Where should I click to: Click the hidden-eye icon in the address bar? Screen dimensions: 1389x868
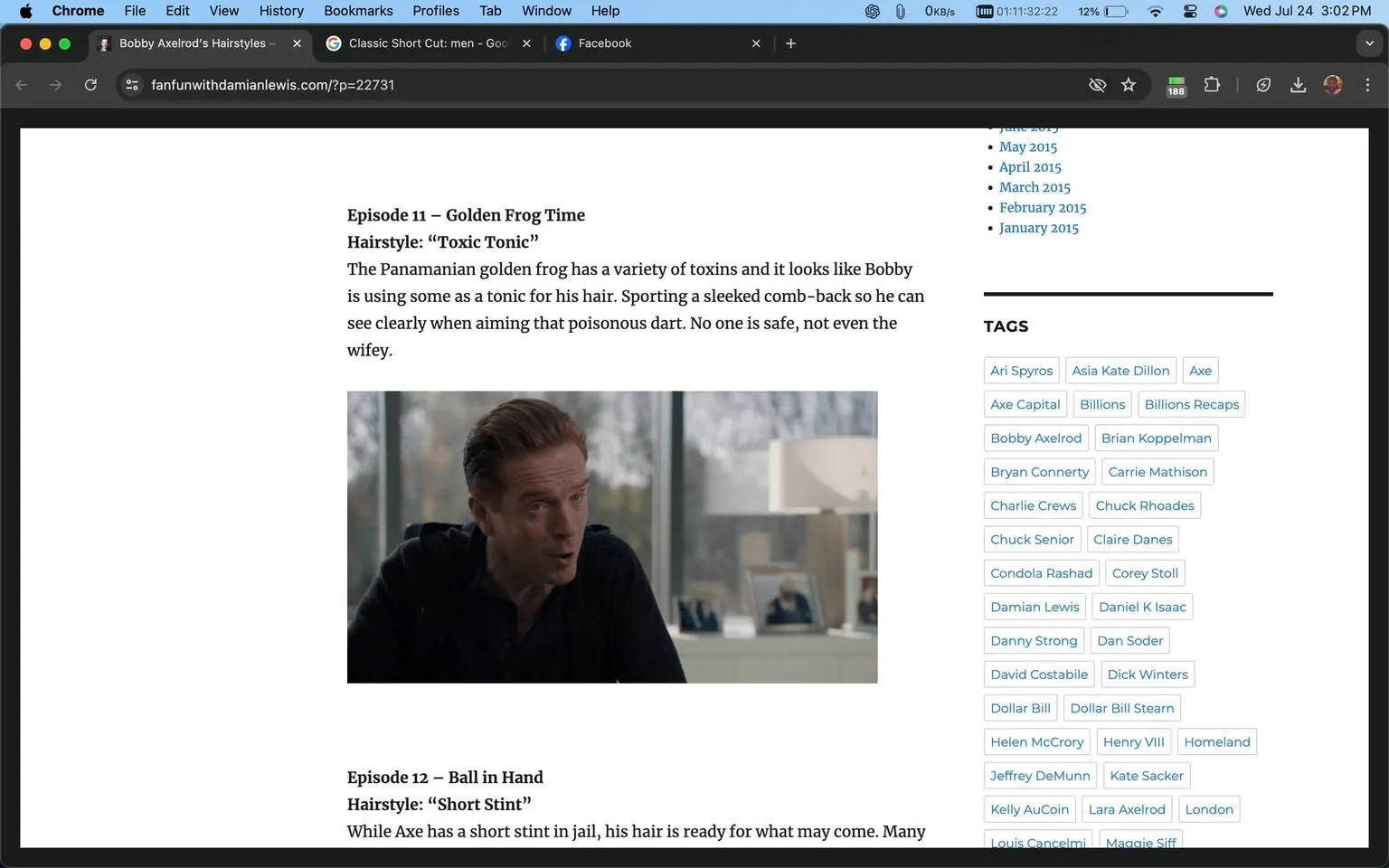(1097, 84)
